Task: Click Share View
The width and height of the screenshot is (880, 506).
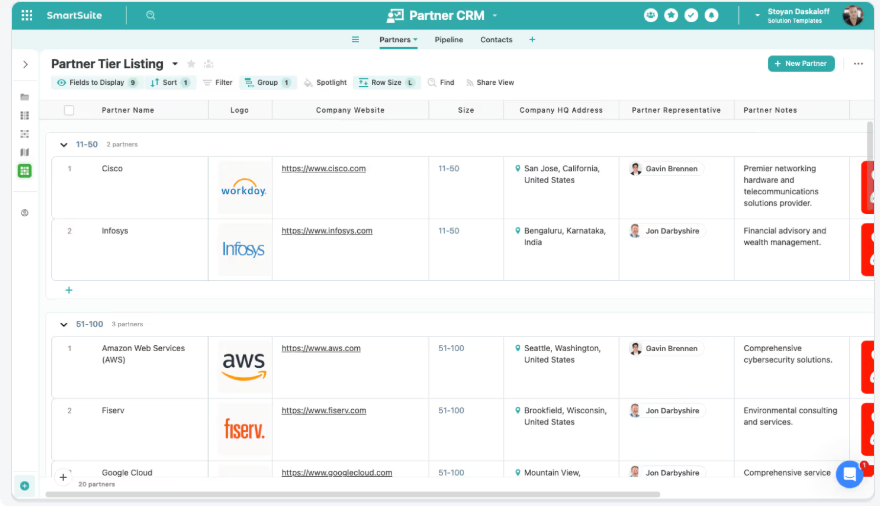Action: coord(490,82)
